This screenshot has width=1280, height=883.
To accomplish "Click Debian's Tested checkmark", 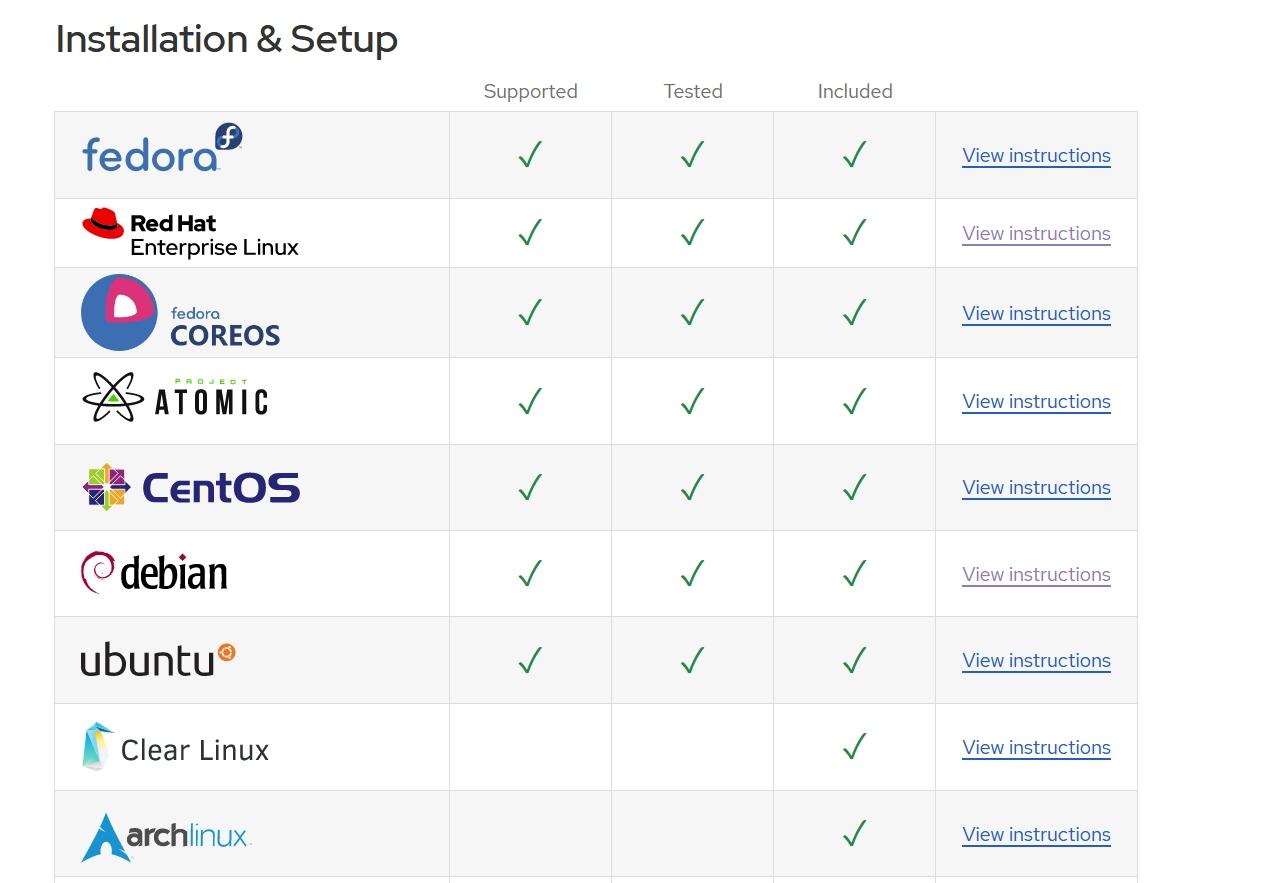I will click(692, 573).
